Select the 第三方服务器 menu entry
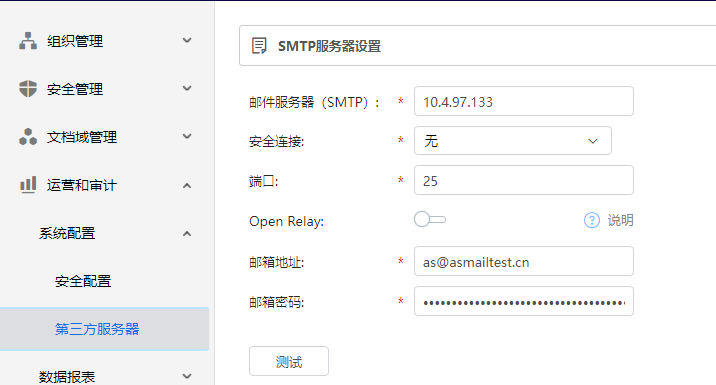The height and width of the screenshot is (385, 716). click(105, 329)
